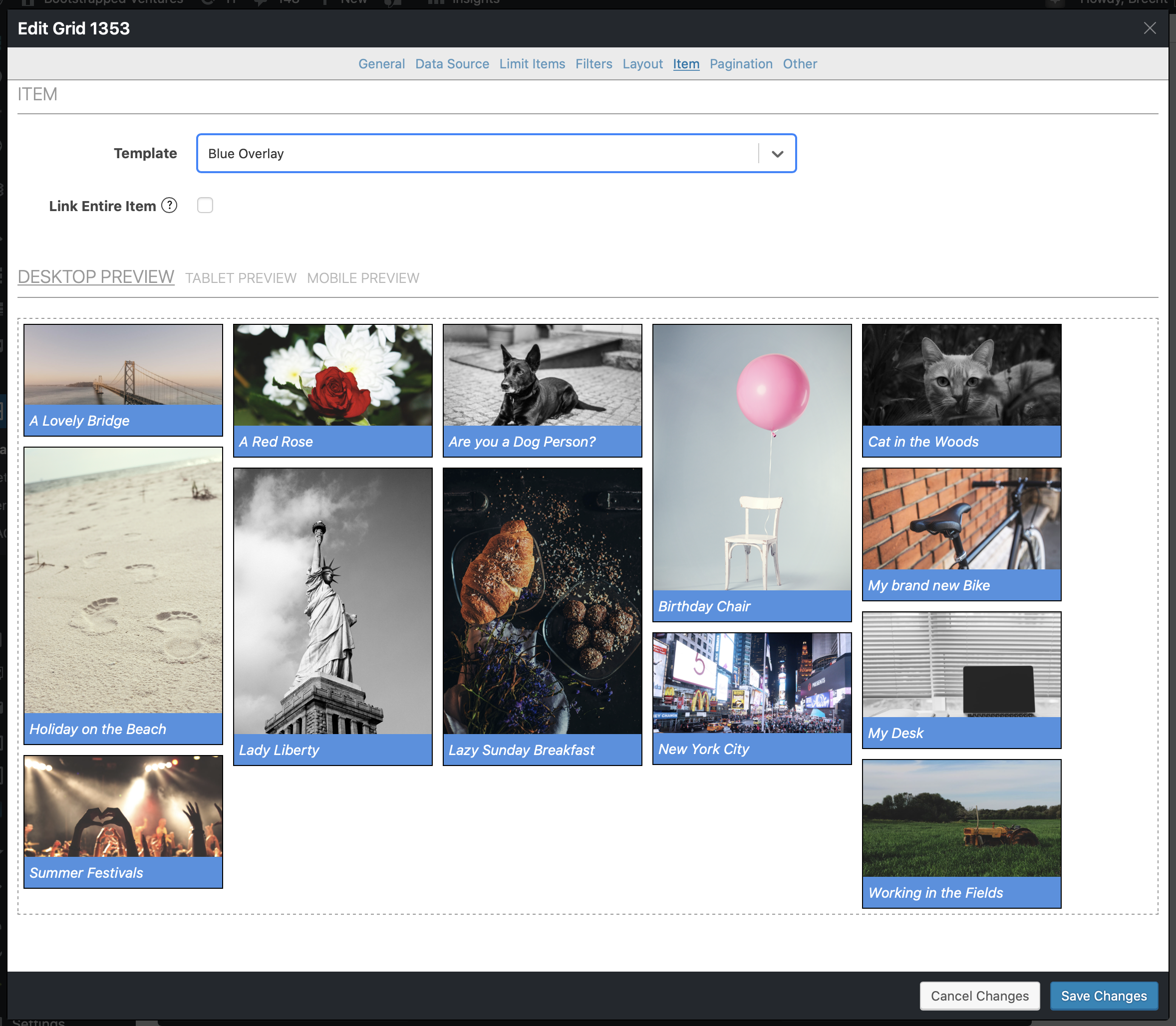Click the help icon beside Link Entire Item
The image size is (1176, 1026).
point(169,205)
